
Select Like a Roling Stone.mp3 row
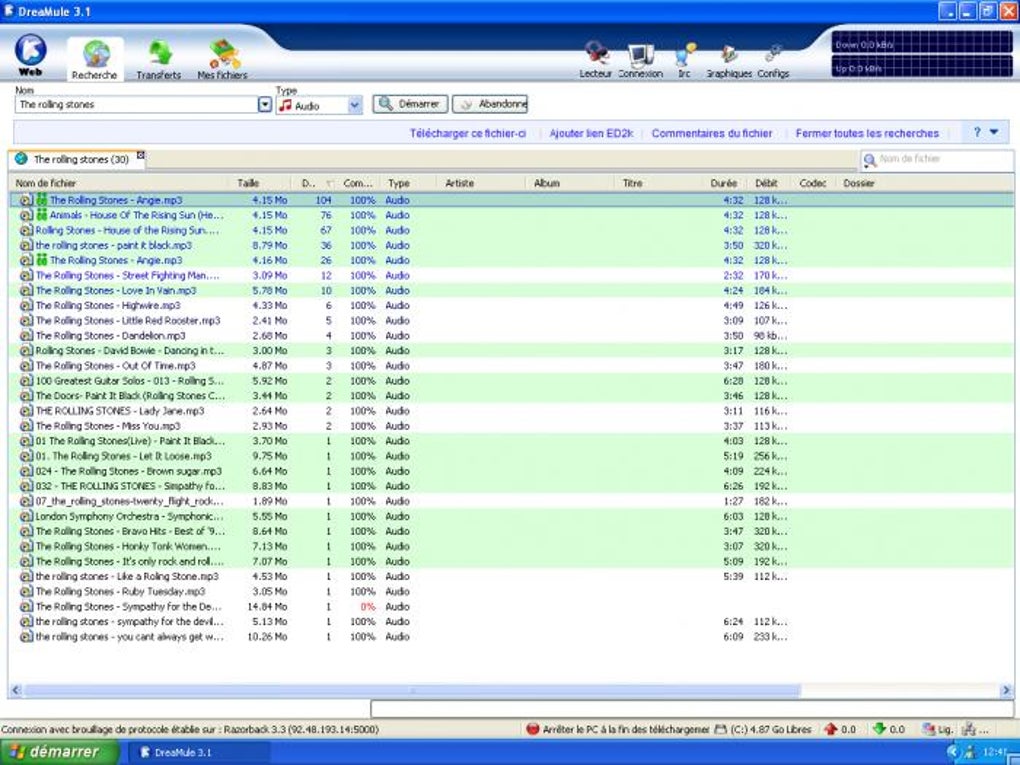[511, 576]
